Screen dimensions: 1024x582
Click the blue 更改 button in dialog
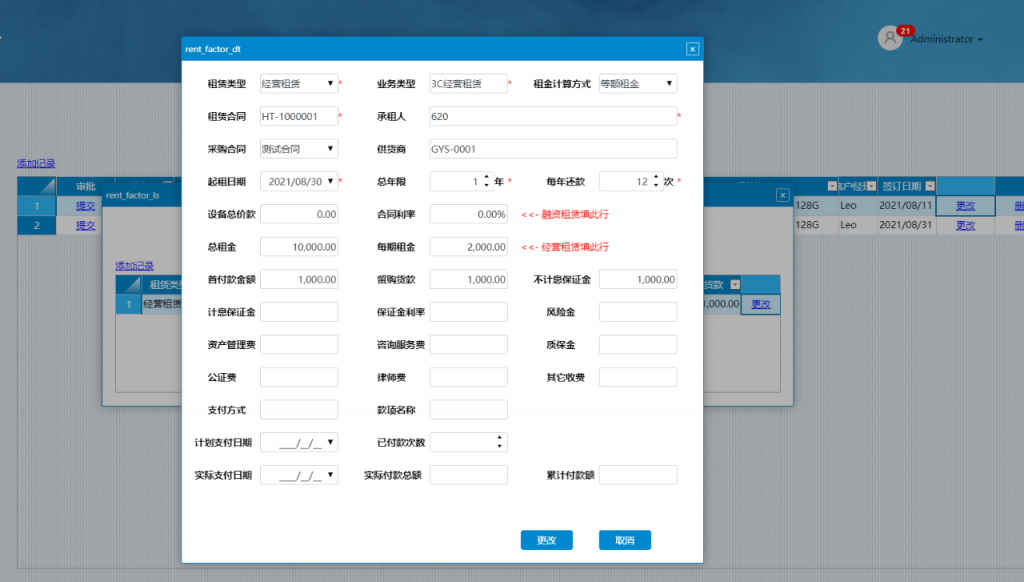[x=546, y=540]
